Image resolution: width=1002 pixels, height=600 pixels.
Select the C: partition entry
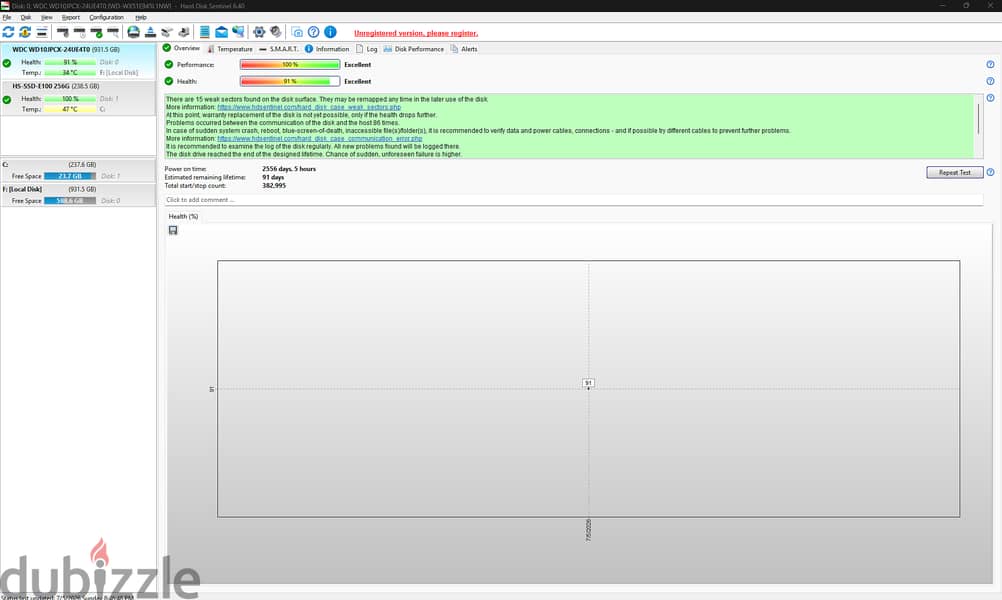click(x=78, y=171)
